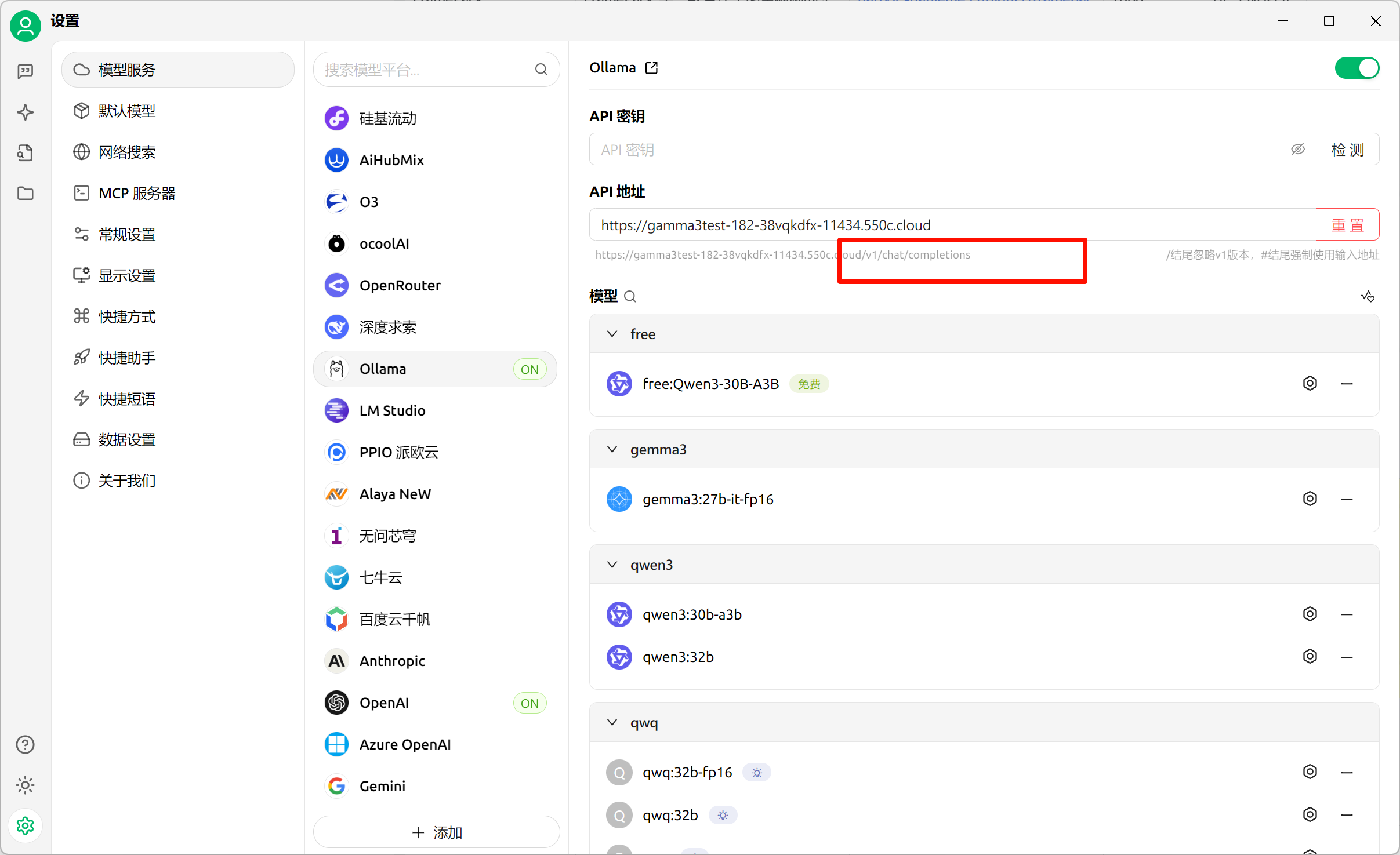This screenshot has width=1400, height=855.
Task: Open Ollama external link icon
Action: [651, 68]
